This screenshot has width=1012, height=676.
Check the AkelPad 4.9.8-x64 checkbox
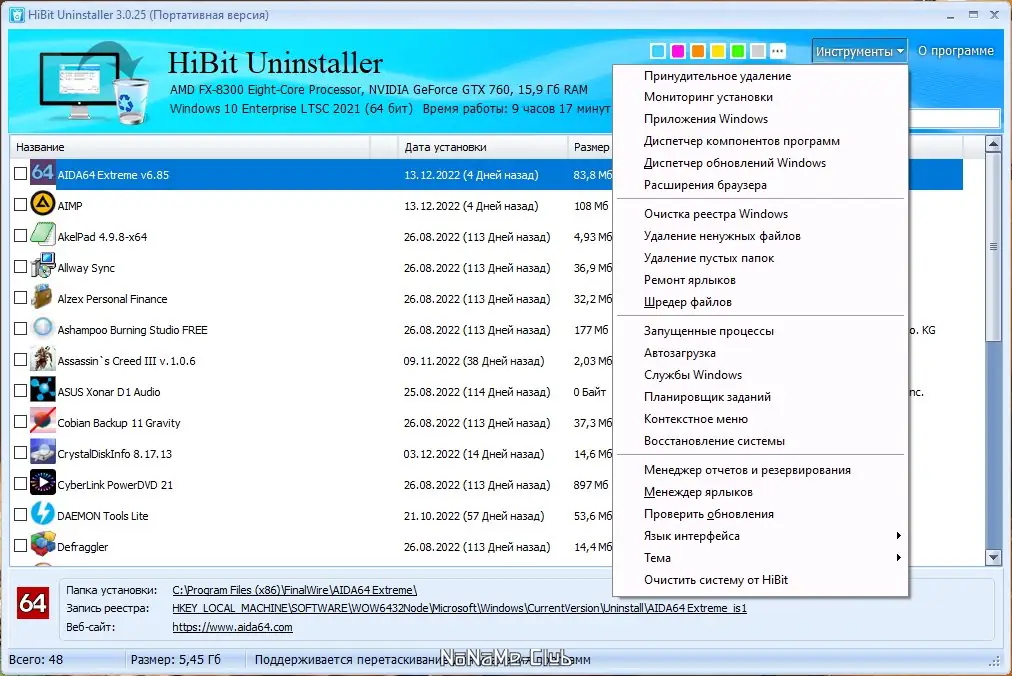20,236
